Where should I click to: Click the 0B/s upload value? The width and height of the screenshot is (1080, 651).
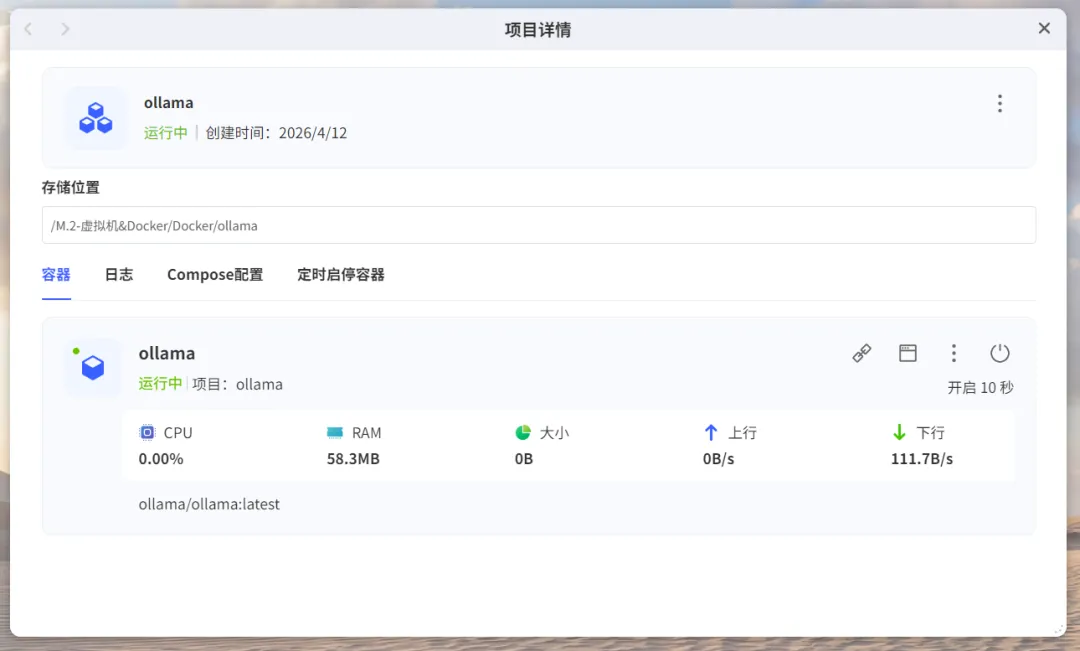tap(718, 459)
